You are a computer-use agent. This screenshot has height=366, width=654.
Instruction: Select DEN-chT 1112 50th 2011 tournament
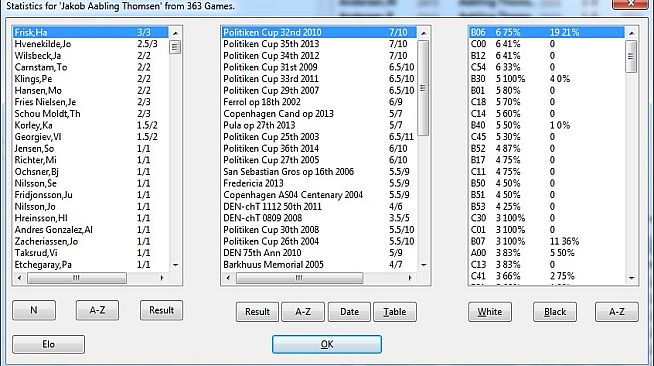[319, 206]
